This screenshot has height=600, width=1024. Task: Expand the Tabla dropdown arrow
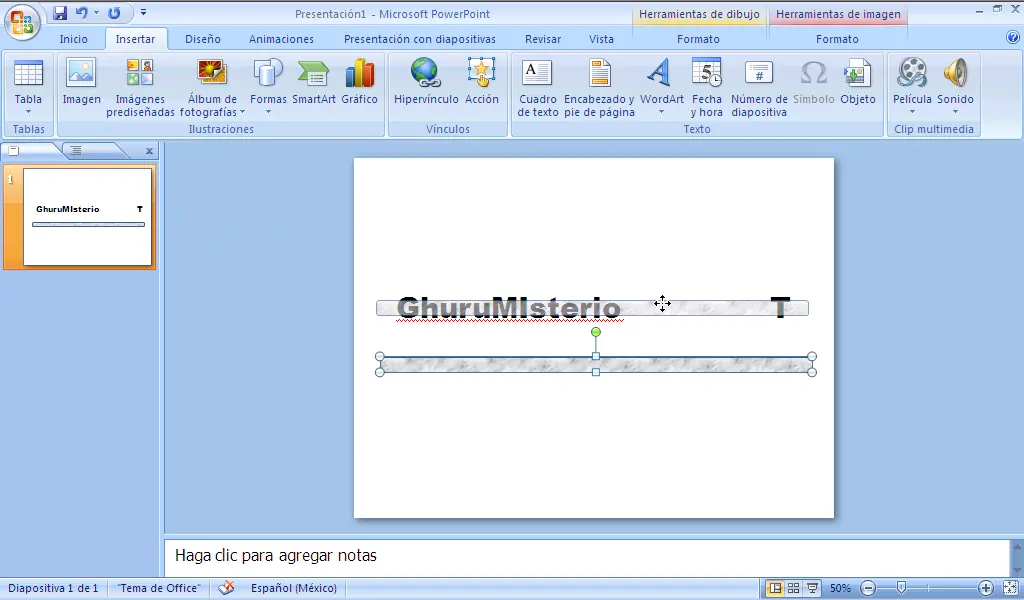tap(28, 112)
